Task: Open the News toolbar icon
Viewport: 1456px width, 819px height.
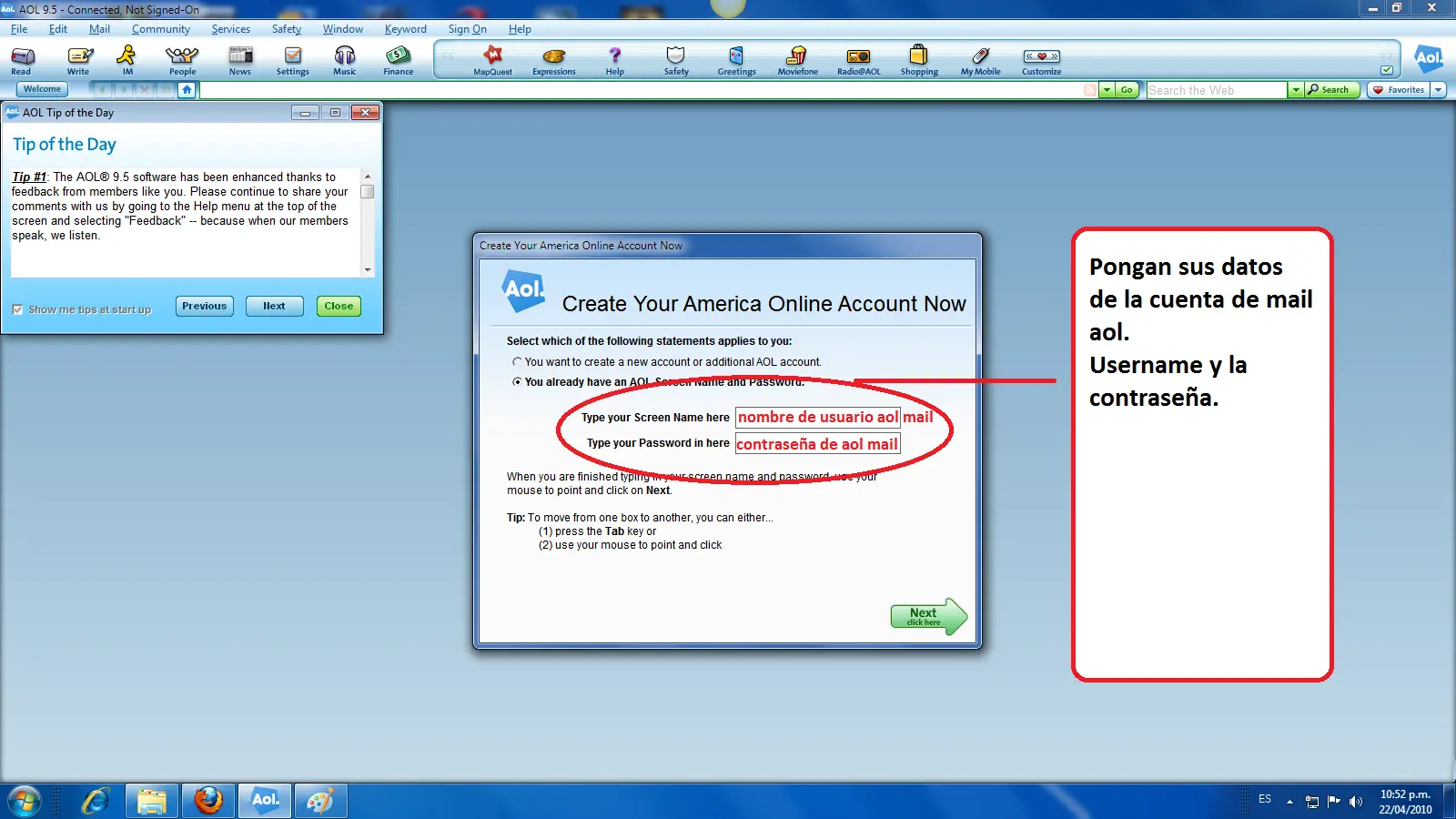Action: tap(240, 60)
